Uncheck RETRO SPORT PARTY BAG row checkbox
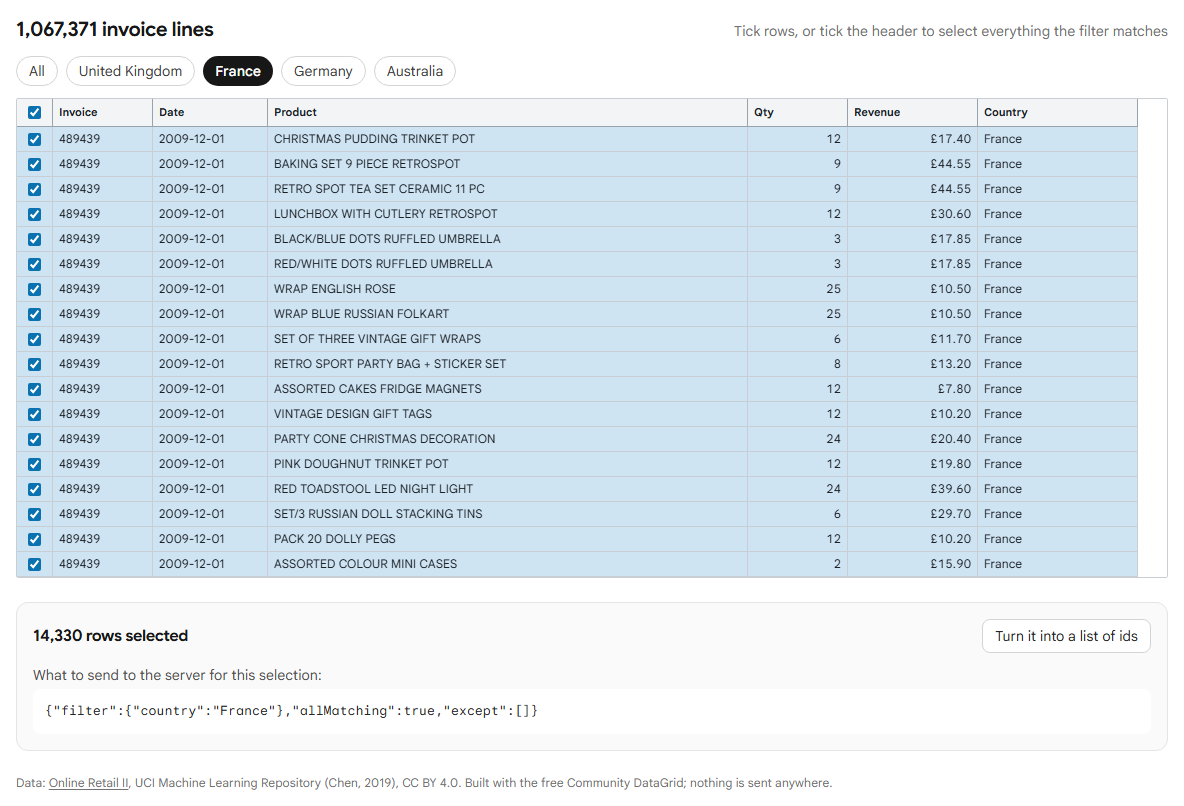 (x=34, y=364)
